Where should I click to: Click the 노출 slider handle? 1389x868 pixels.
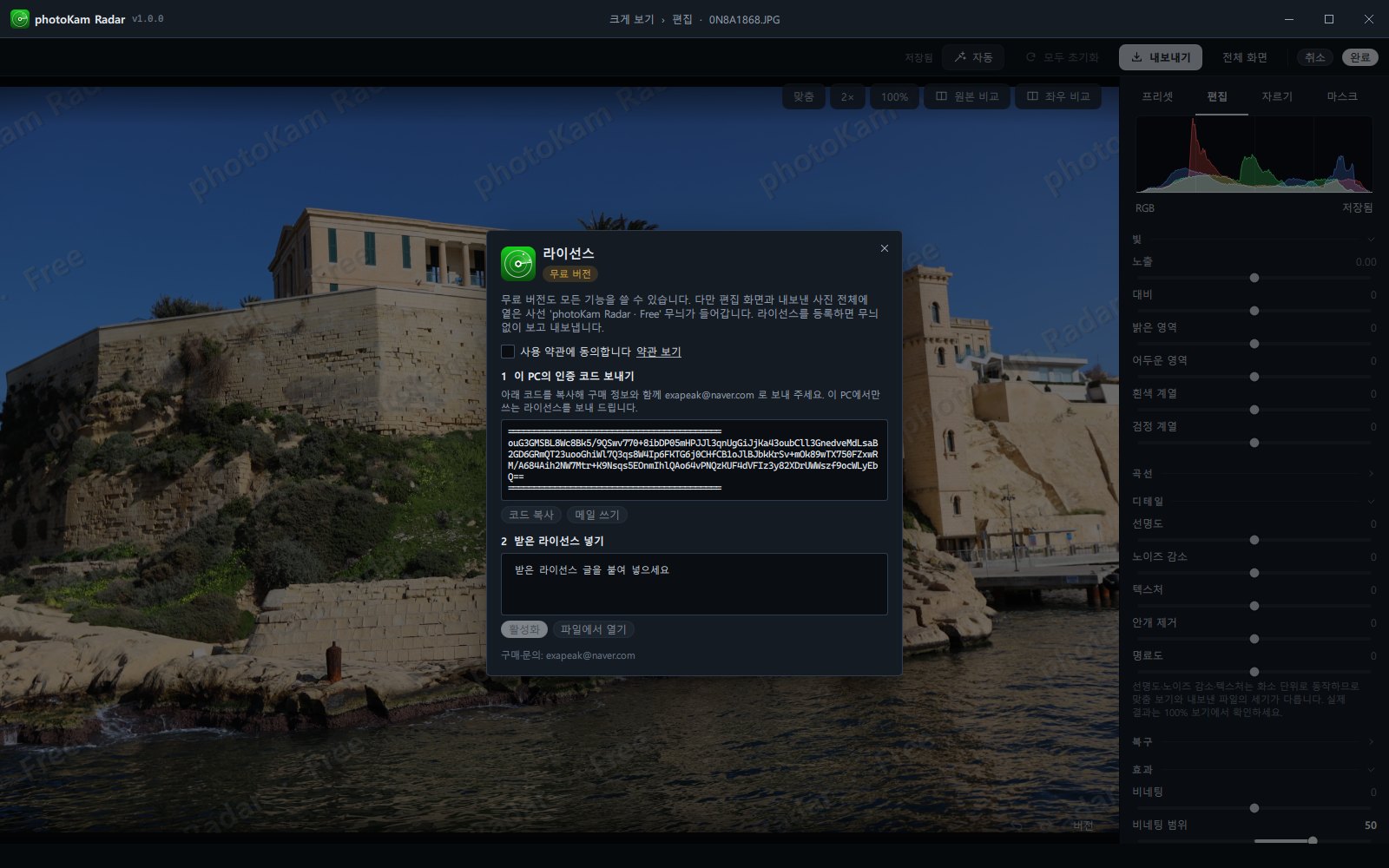click(x=1254, y=278)
